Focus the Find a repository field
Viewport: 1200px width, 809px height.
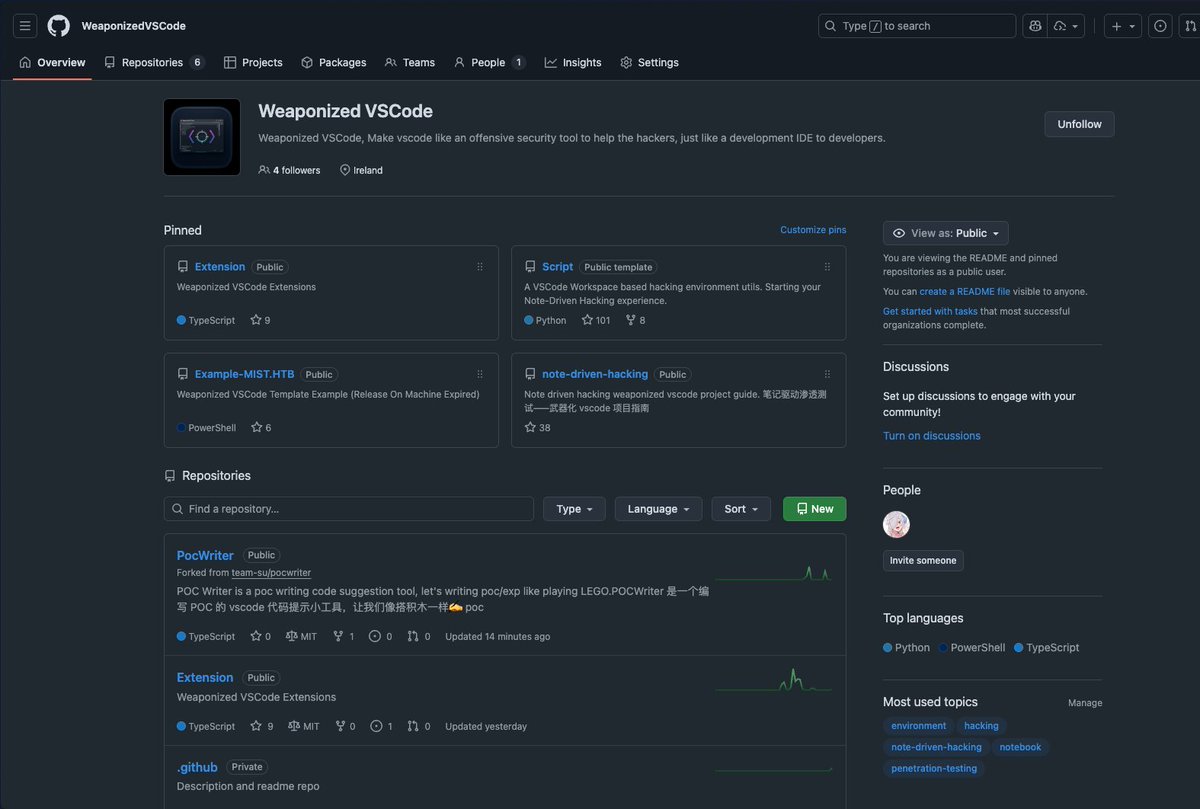(x=348, y=509)
